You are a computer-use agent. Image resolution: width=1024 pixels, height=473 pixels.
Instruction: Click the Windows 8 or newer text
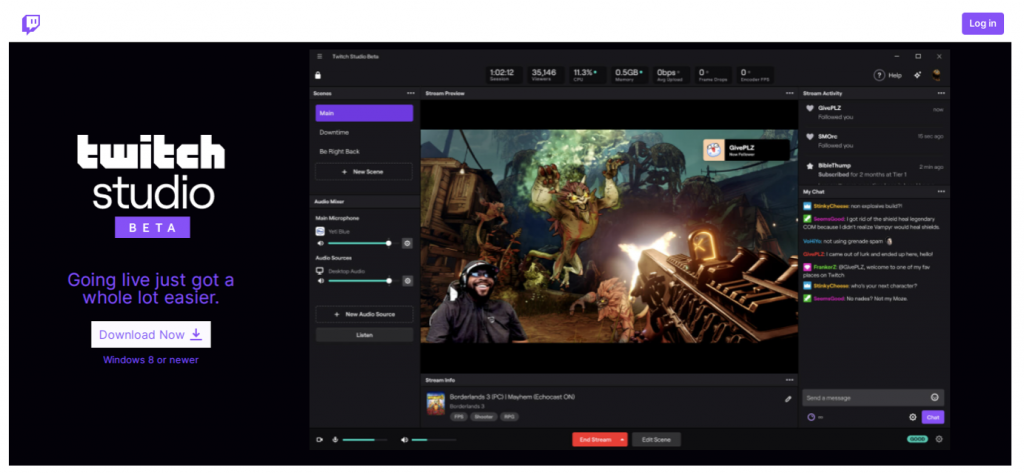pyautogui.click(x=151, y=360)
